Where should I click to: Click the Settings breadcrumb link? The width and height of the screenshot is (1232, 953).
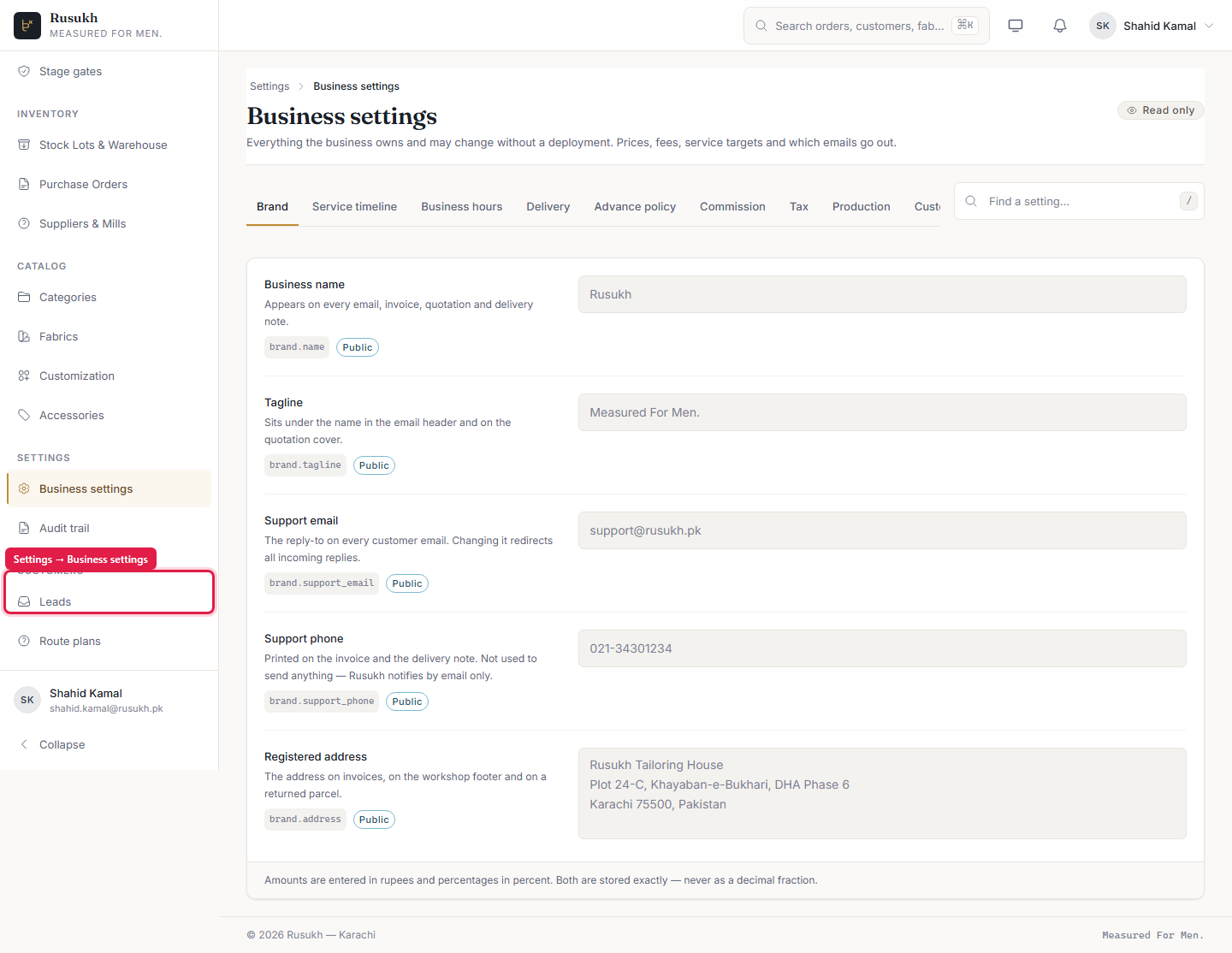(269, 86)
